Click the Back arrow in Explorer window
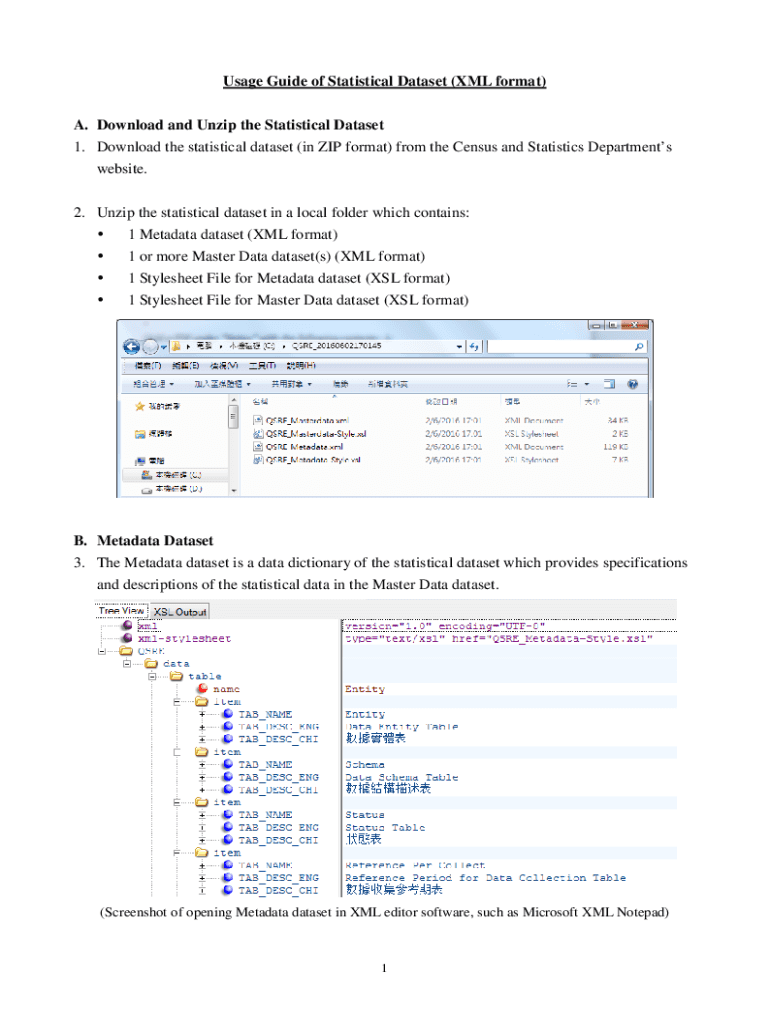The width and height of the screenshot is (770, 1024). pyautogui.click(x=131, y=346)
